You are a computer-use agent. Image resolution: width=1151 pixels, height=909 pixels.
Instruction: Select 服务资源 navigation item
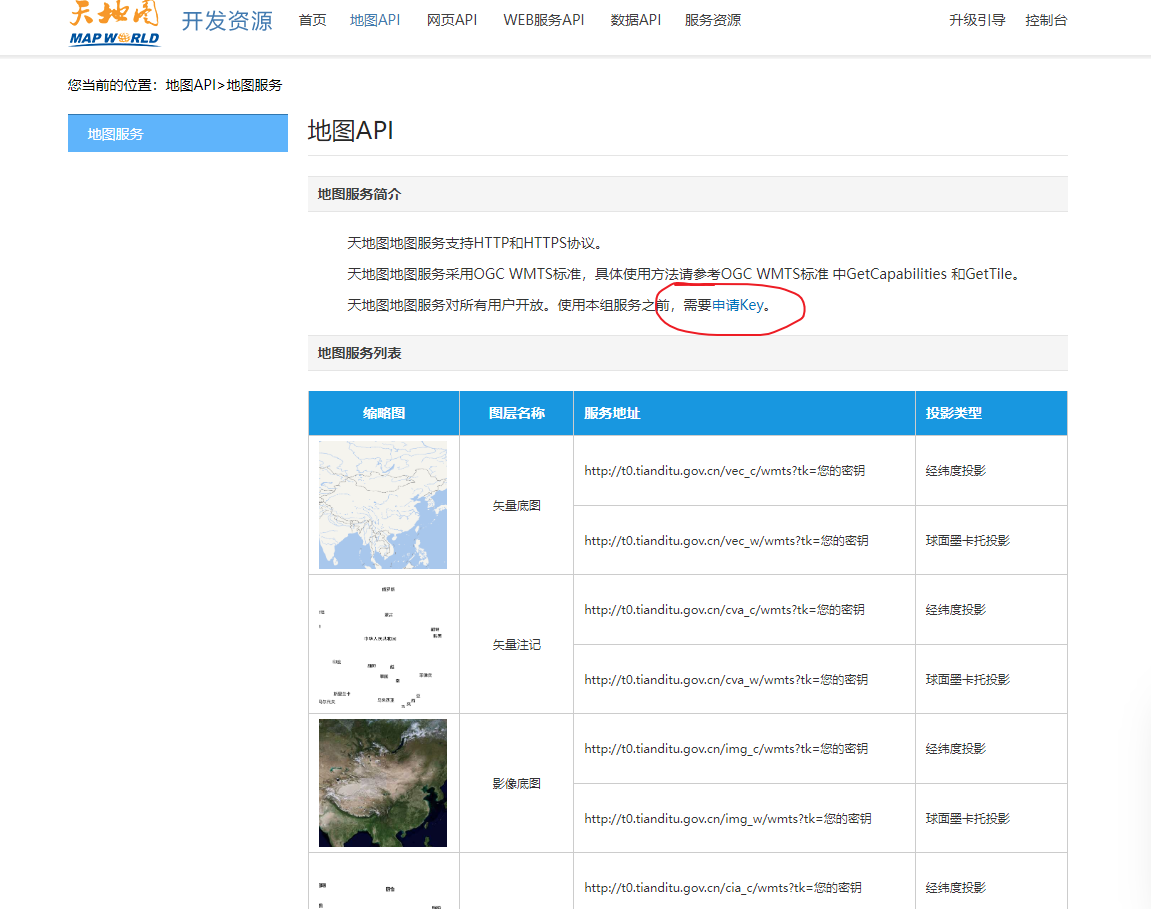point(712,20)
